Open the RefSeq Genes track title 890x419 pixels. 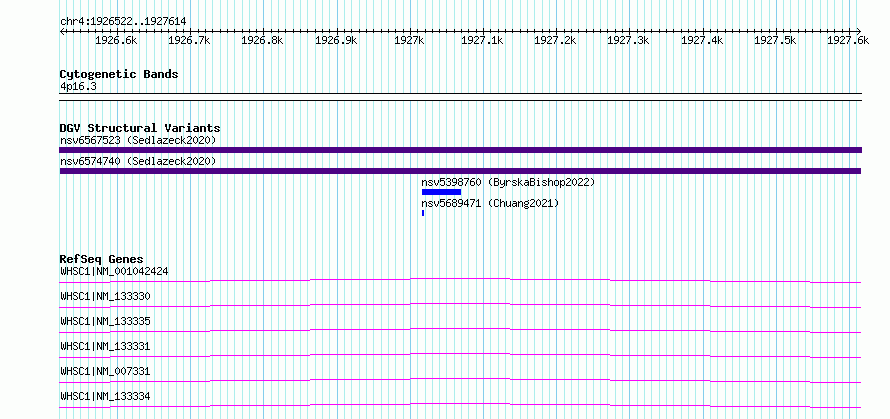[102, 259]
